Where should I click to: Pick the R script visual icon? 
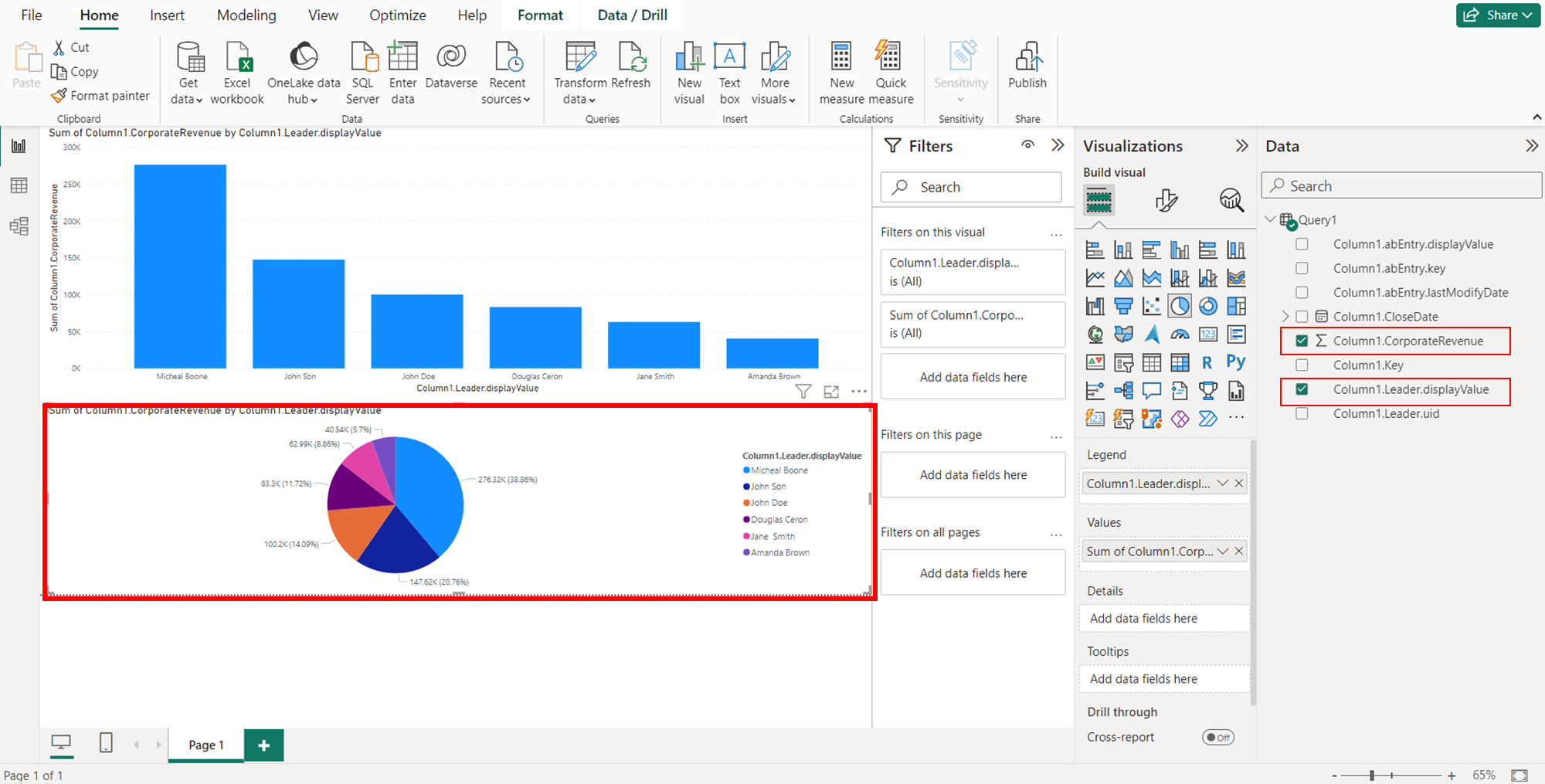[1207, 362]
